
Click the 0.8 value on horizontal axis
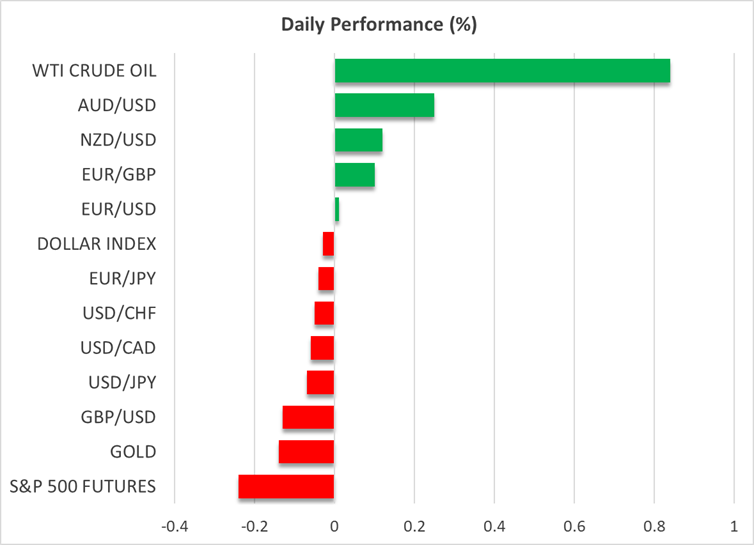(653, 526)
